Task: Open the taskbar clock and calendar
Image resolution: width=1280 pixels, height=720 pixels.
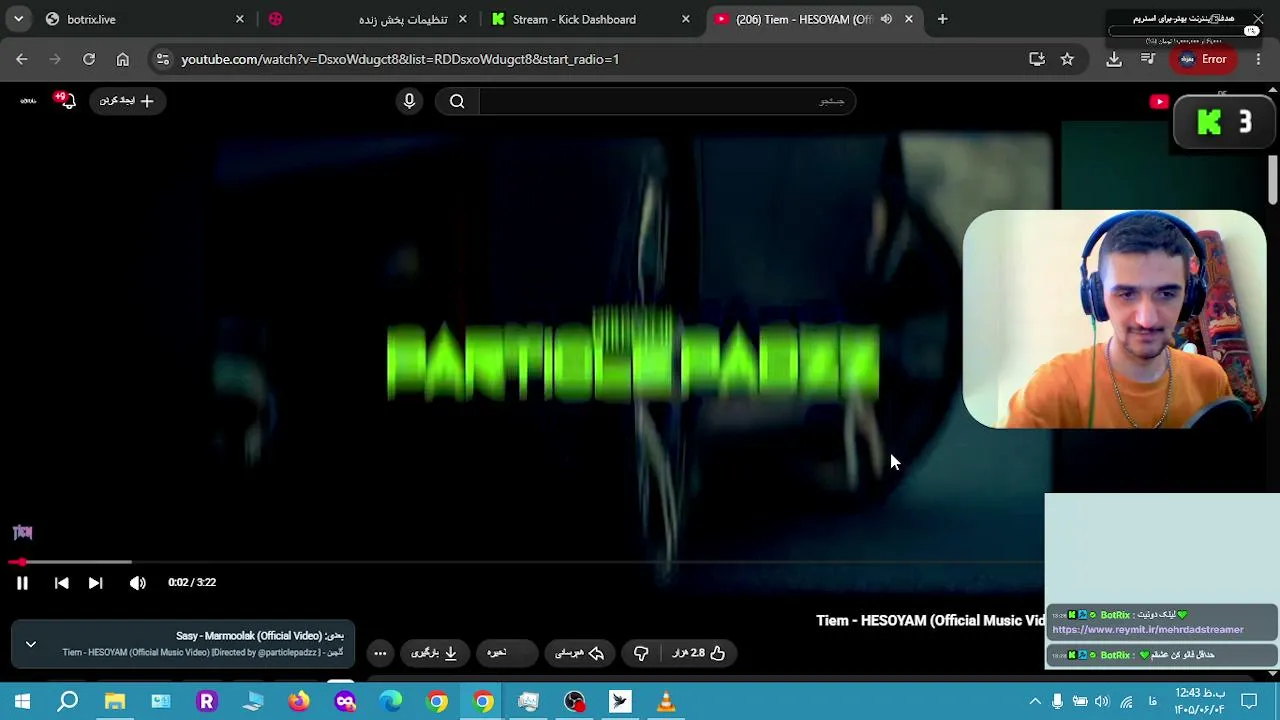Action: [x=1200, y=702]
